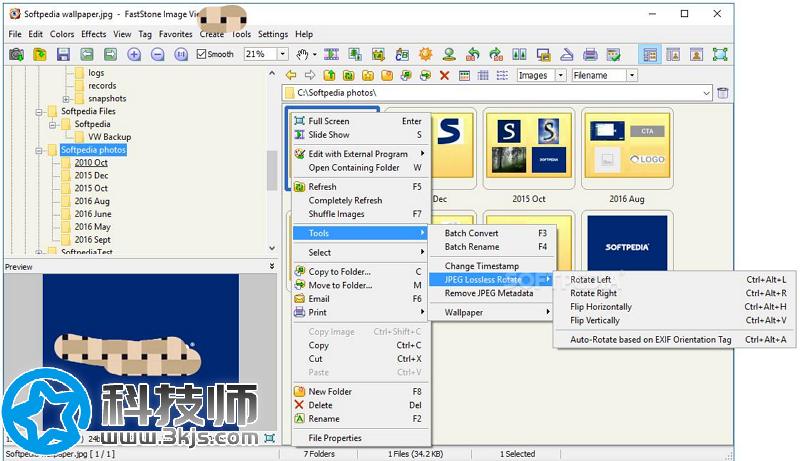The image size is (800, 461).
Task: Click the red X delete icon in browser toolbar
Action: (x=444, y=75)
